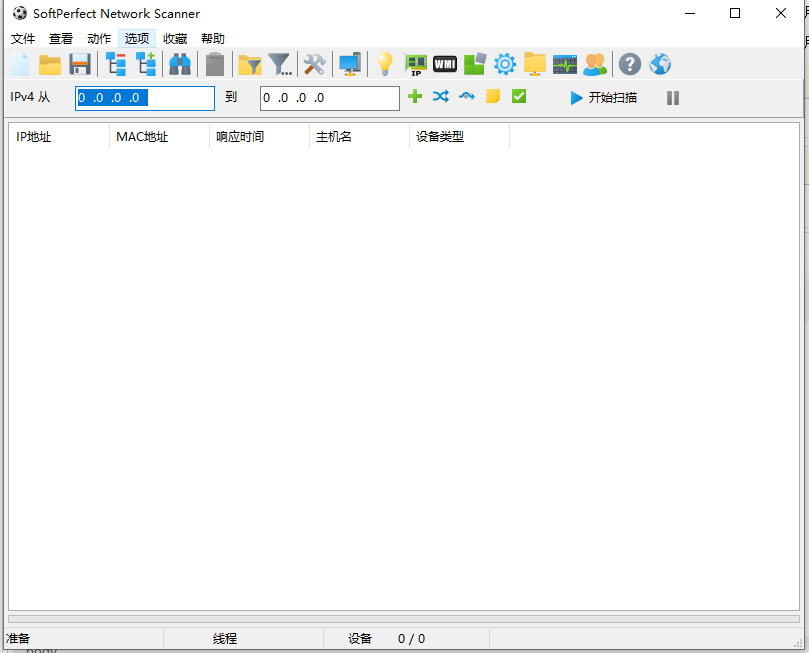Click the green checkmark box icon

click(519, 96)
